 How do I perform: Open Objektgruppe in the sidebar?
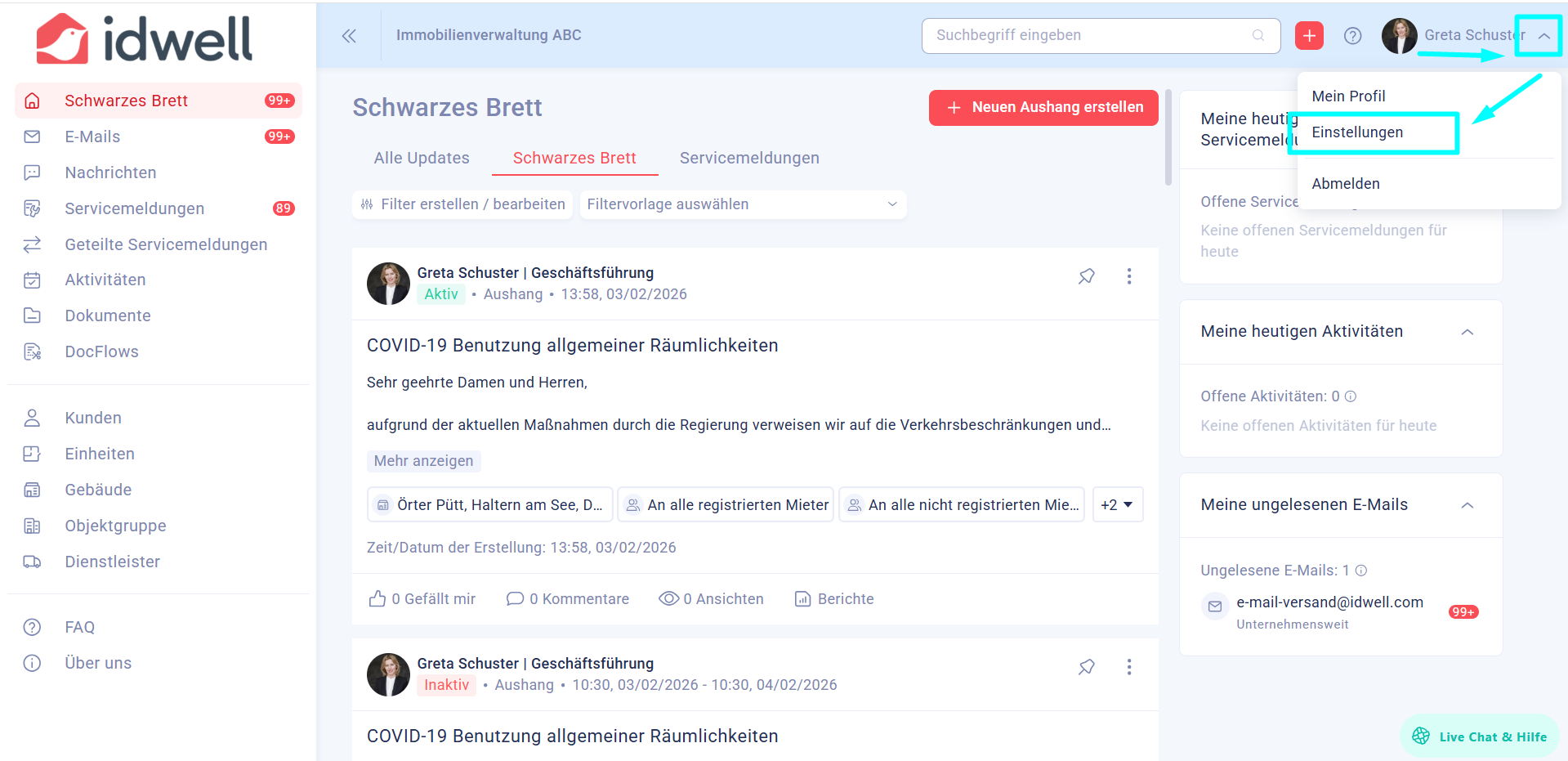pyautogui.click(x=159, y=526)
